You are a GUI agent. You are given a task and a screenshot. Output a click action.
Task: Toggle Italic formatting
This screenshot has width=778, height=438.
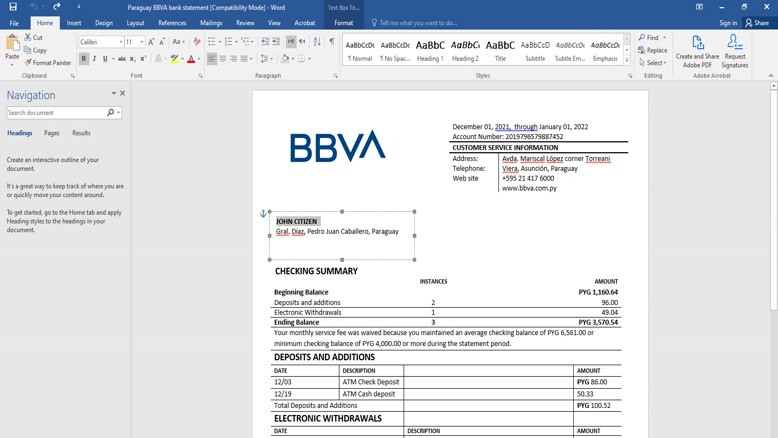pos(95,59)
